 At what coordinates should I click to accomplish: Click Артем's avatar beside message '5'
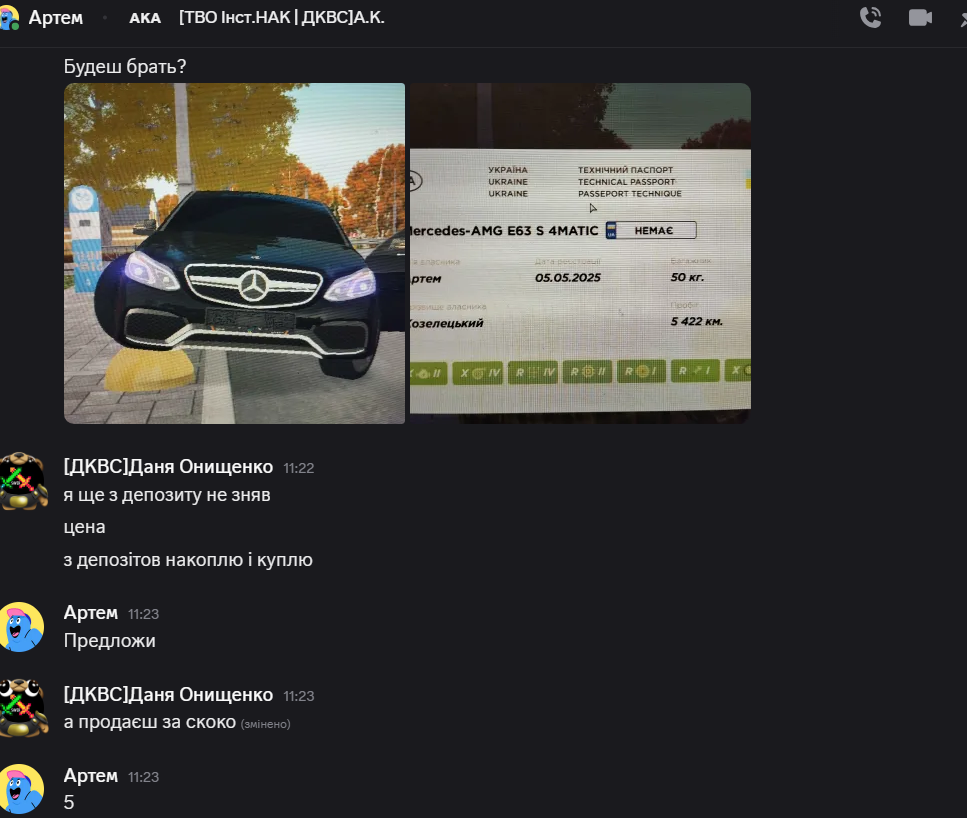[x=21, y=790]
